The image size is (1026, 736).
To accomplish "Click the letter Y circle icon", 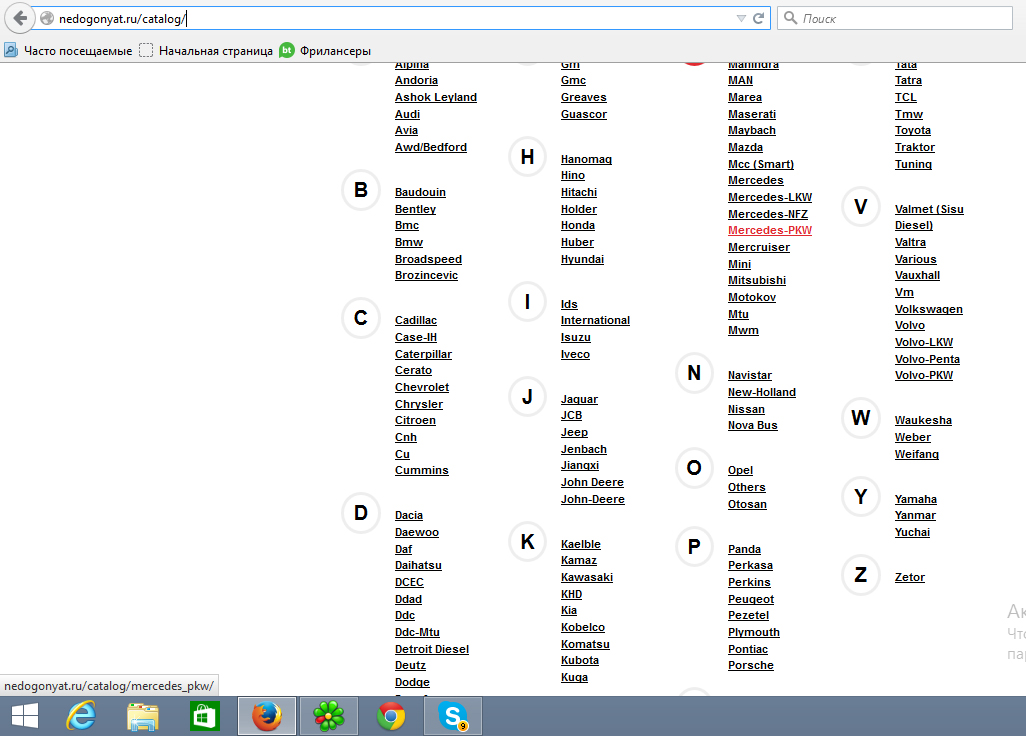I will 861,497.
